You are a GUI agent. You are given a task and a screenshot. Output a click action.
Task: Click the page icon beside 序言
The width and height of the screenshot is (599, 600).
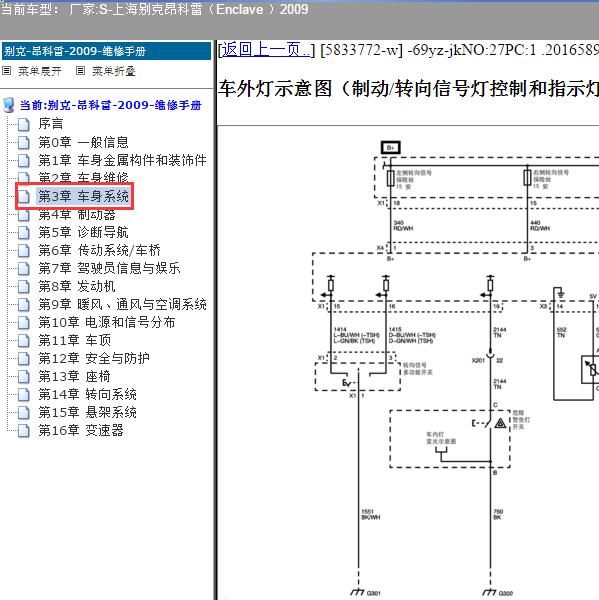point(24,124)
